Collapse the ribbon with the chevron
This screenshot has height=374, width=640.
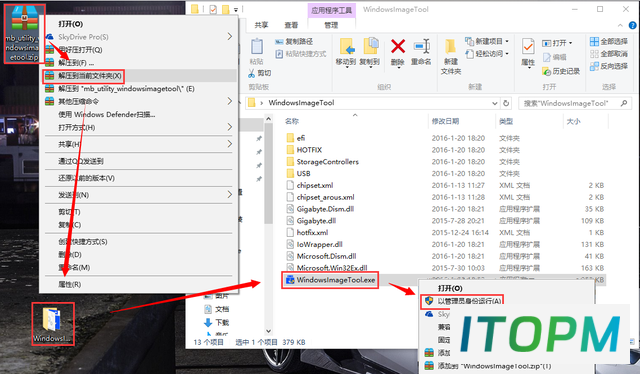pos(620,25)
